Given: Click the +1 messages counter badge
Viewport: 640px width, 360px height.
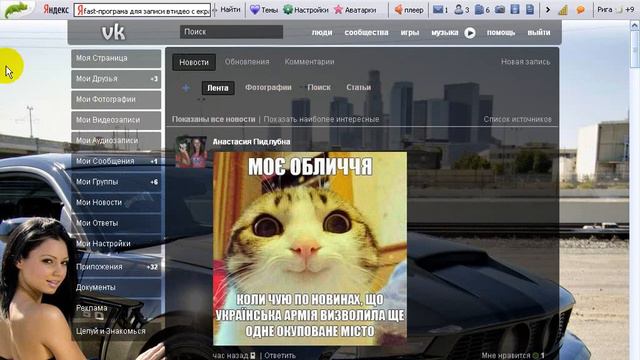Looking at the screenshot, I should click(154, 162).
